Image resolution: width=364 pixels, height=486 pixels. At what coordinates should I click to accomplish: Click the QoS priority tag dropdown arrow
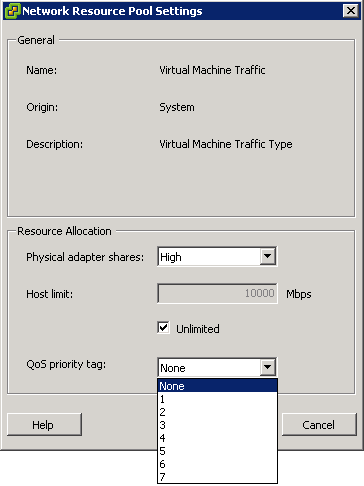pyautogui.click(x=268, y=367)
